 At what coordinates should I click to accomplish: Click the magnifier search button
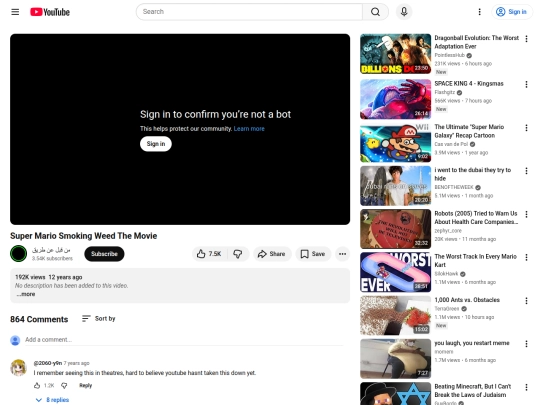point(375,12)
